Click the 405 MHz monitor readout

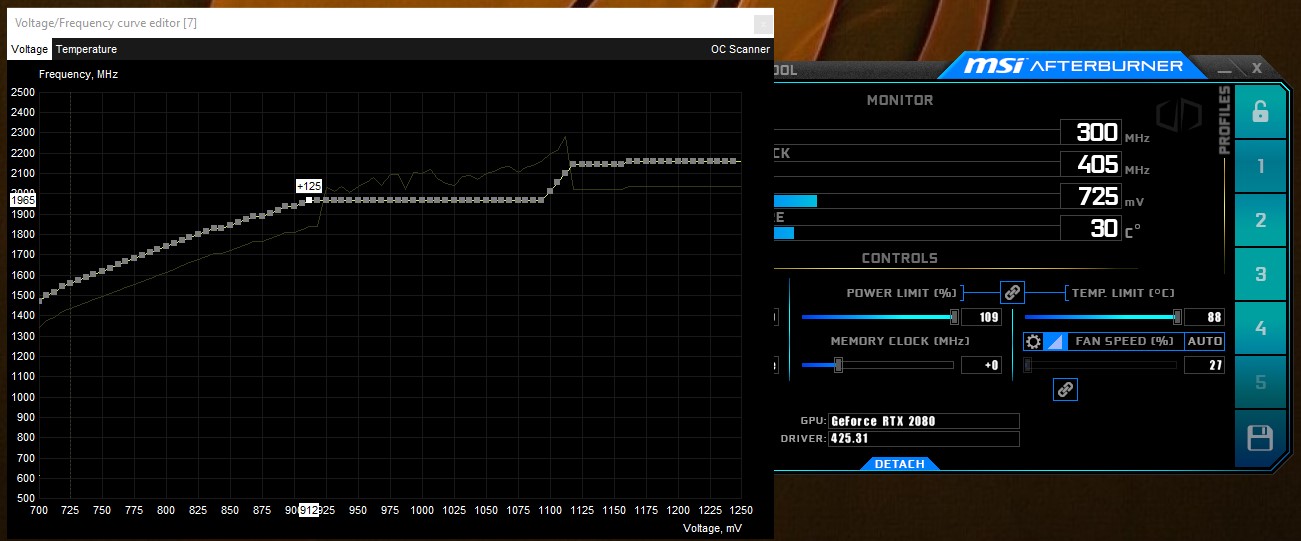[1092, 164]
